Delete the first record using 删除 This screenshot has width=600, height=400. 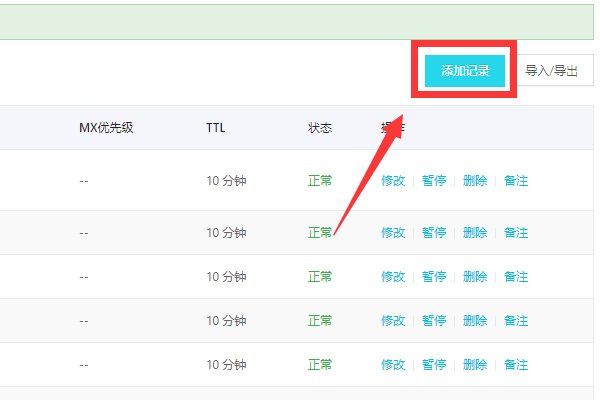coord(475,181)
